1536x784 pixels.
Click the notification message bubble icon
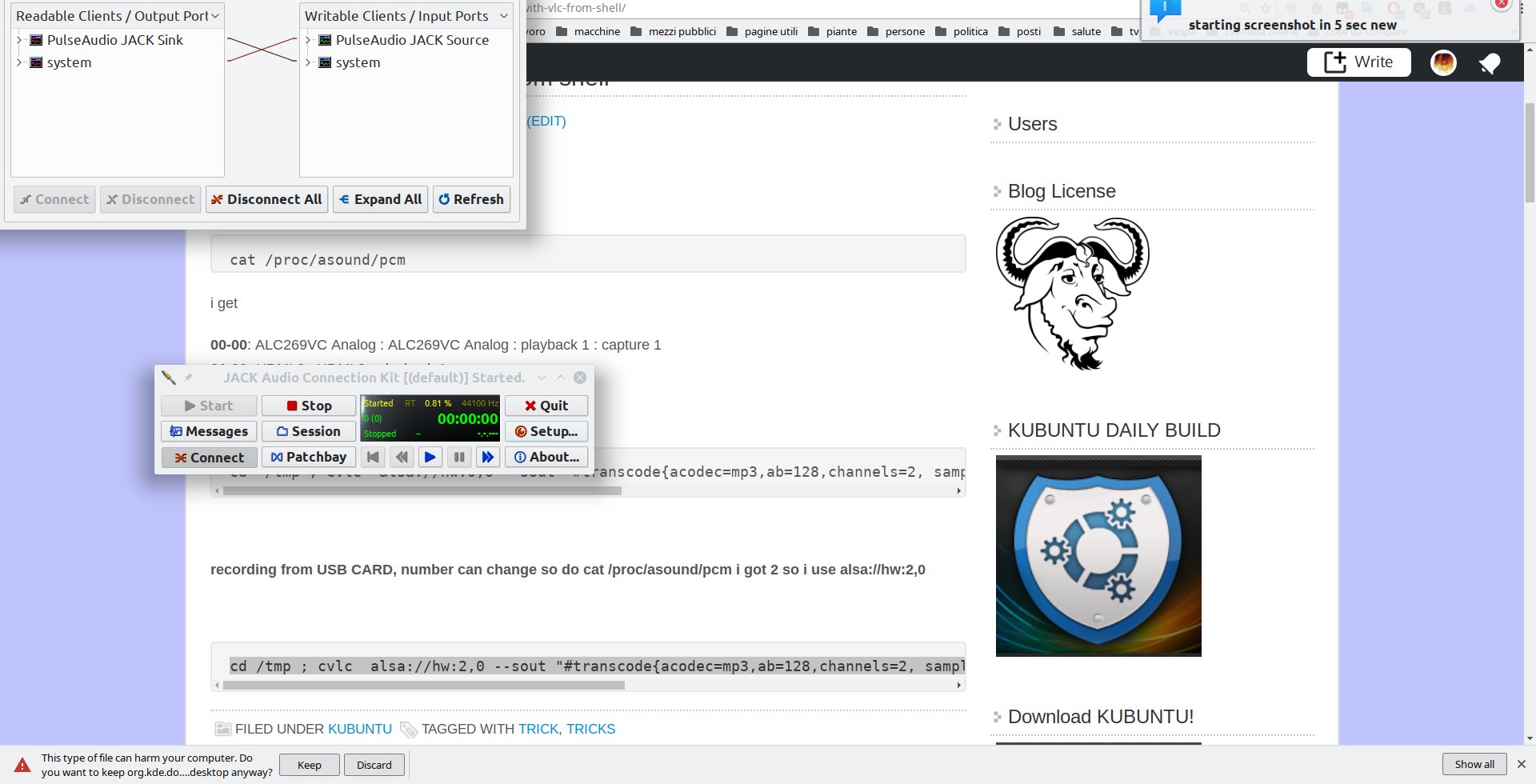tap(1165, 9)
